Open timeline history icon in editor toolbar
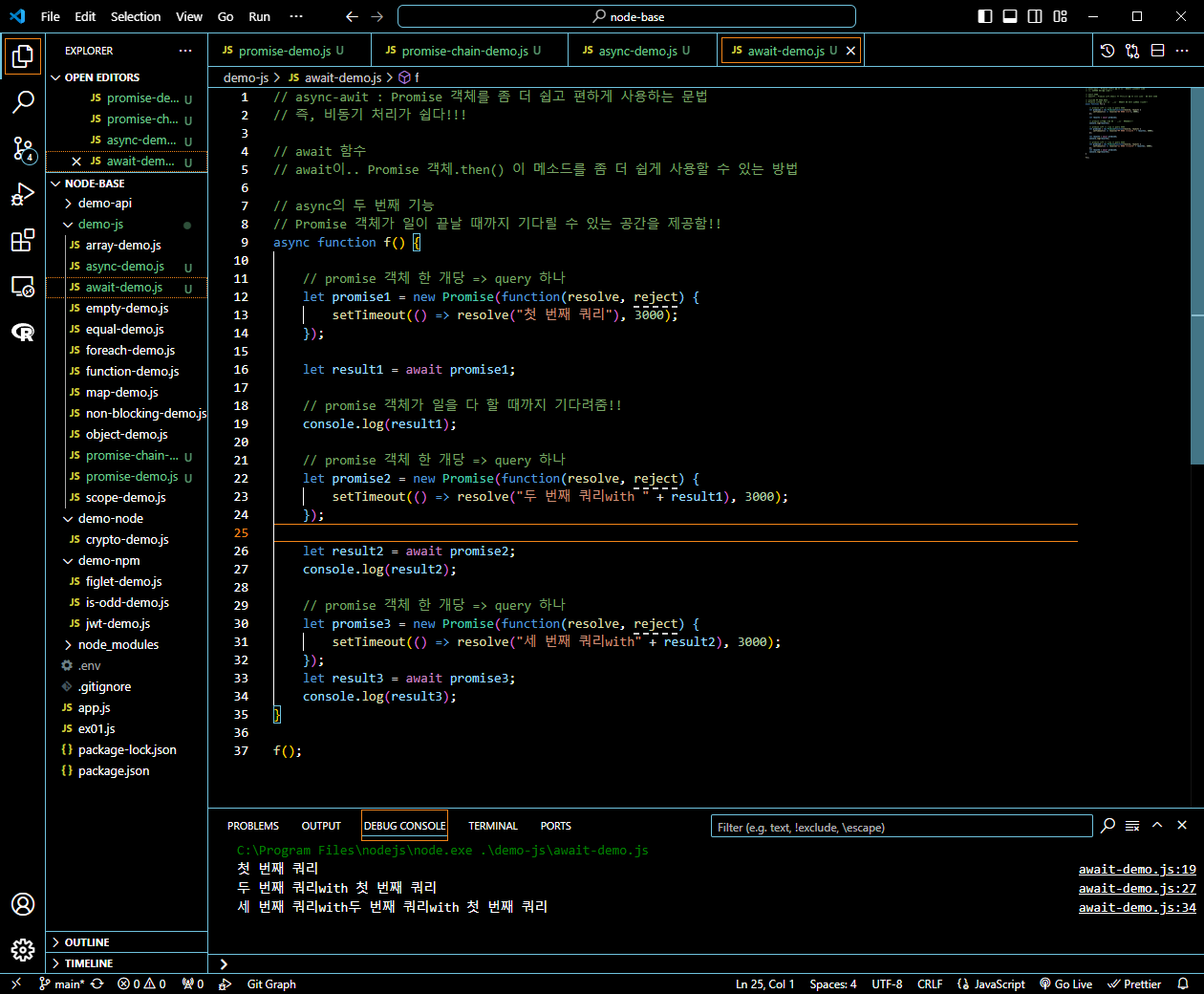 coord(1107,51)
